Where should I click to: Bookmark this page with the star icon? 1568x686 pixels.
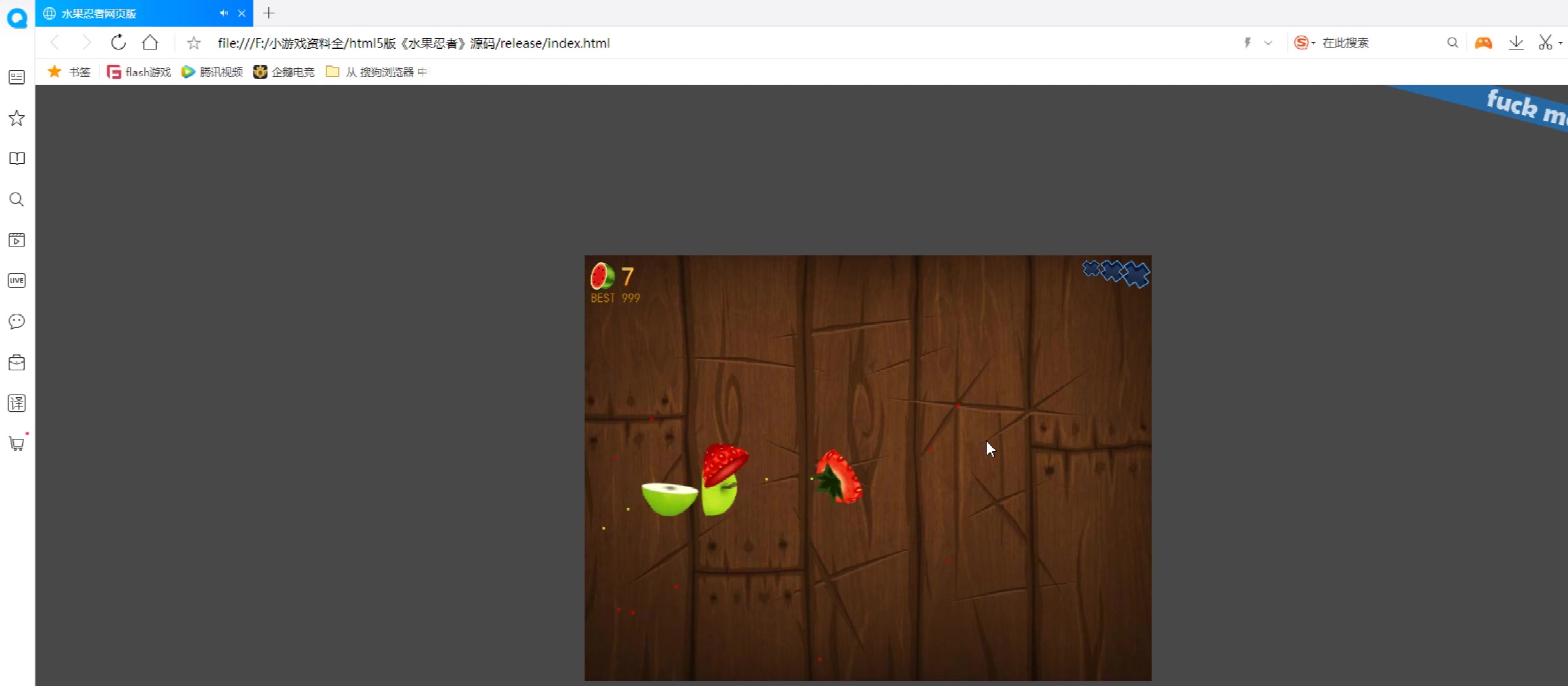pyautogui.click(x=194, y=43)
